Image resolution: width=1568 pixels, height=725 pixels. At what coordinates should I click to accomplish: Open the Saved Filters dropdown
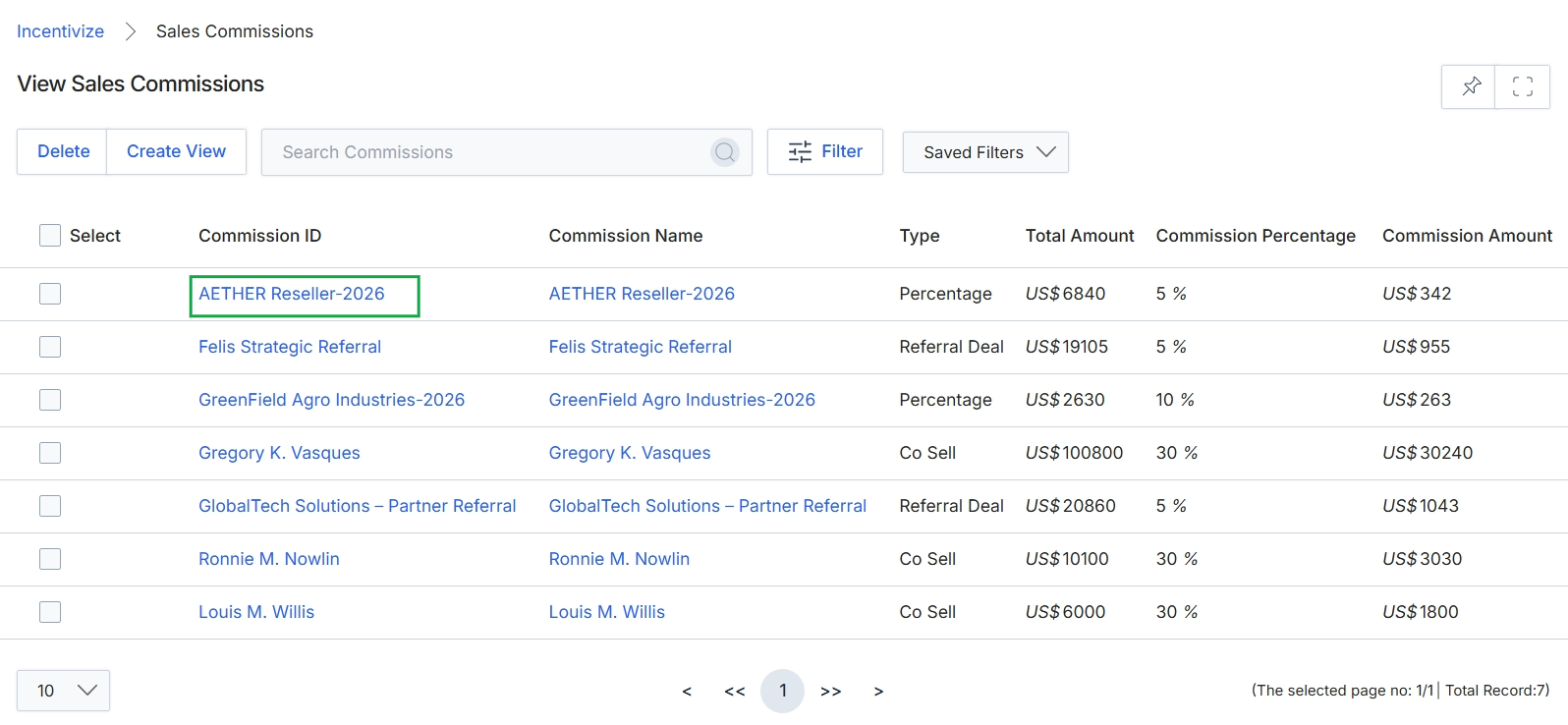pyautogui.click(x=985, y=152)
